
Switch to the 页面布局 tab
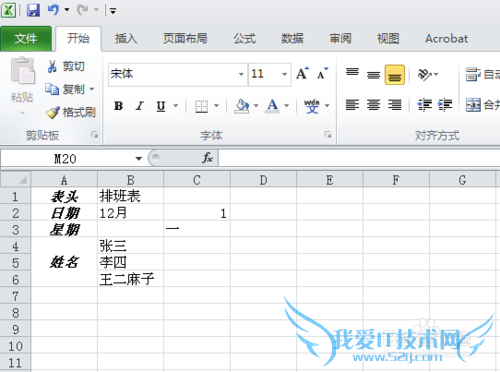coord(185,39)
